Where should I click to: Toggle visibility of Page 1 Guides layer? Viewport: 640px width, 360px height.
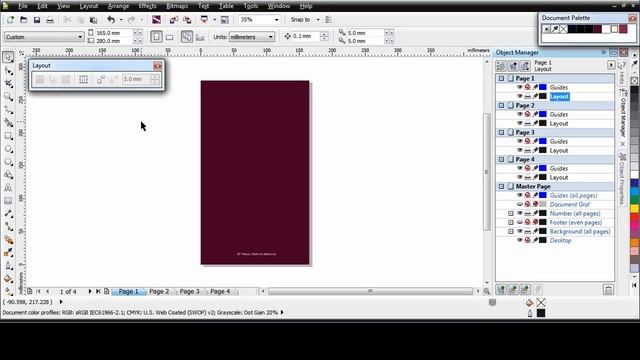click(x=520, y=87)
